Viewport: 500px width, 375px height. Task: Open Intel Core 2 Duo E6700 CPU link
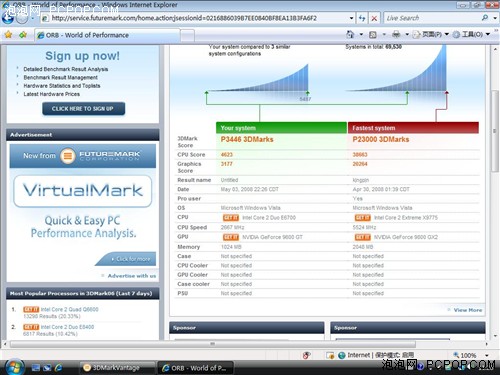click(x=269, y=218)
